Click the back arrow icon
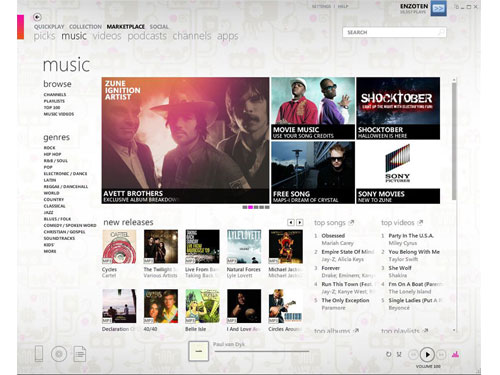Viewport: 500px width, 375px height. point(37,17)
